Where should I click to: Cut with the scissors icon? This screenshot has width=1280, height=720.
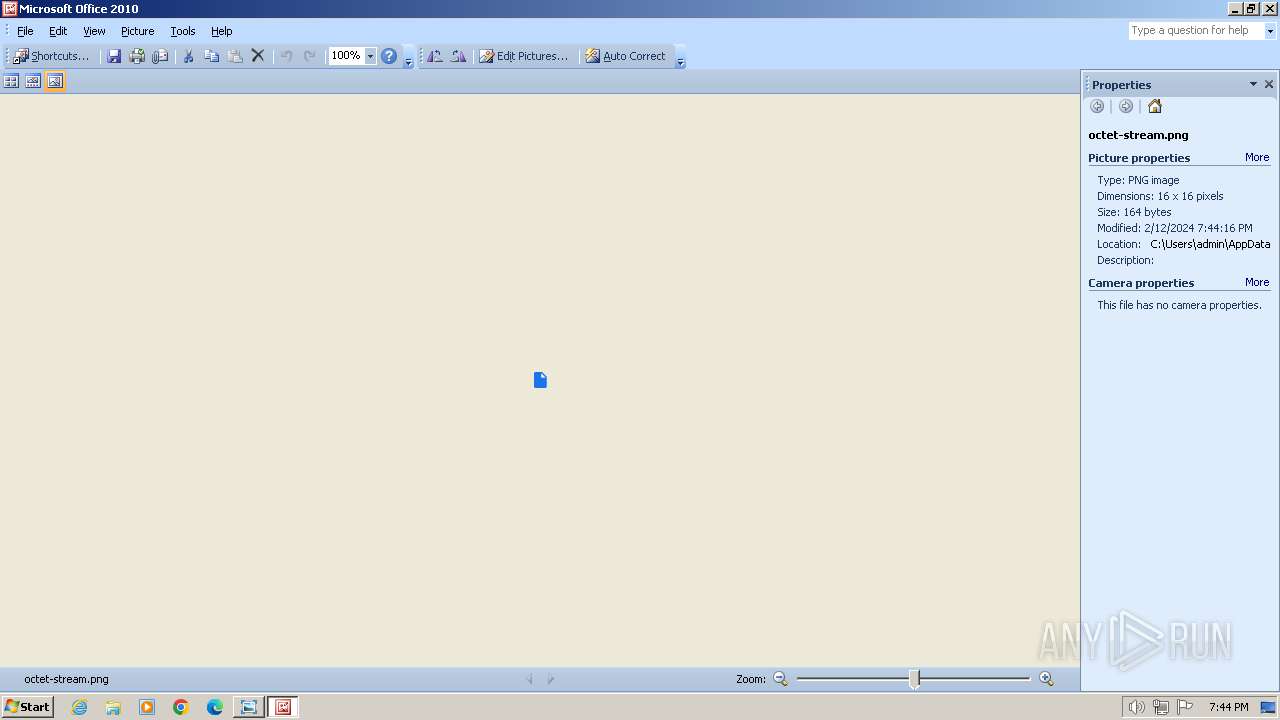[x=188, y=56]
